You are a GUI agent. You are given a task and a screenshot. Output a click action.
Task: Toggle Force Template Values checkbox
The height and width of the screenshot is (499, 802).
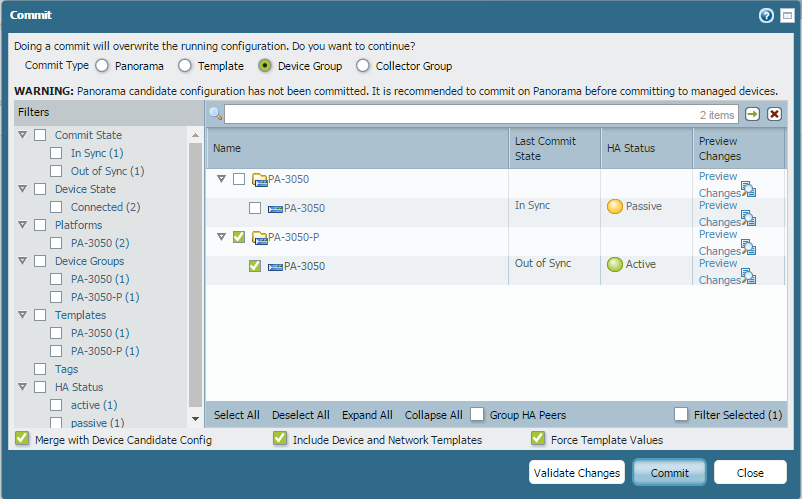pos(538,439)
